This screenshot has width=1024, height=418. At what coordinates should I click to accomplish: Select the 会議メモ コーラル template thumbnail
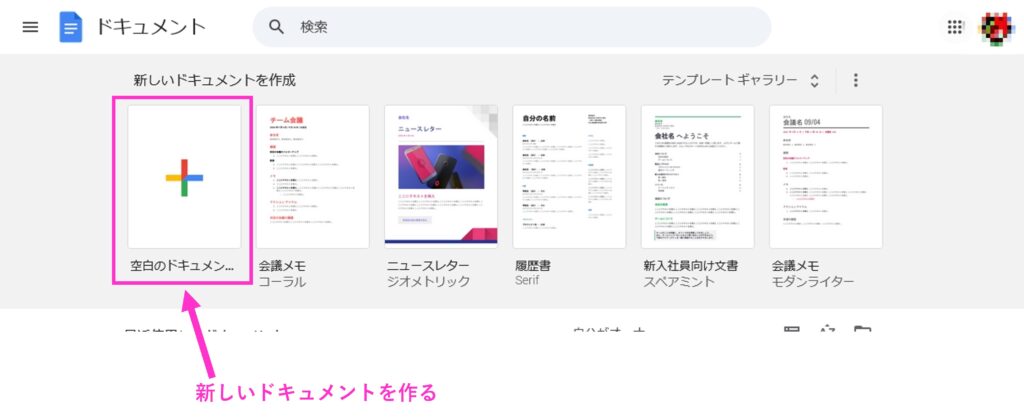tap(313, 177)
